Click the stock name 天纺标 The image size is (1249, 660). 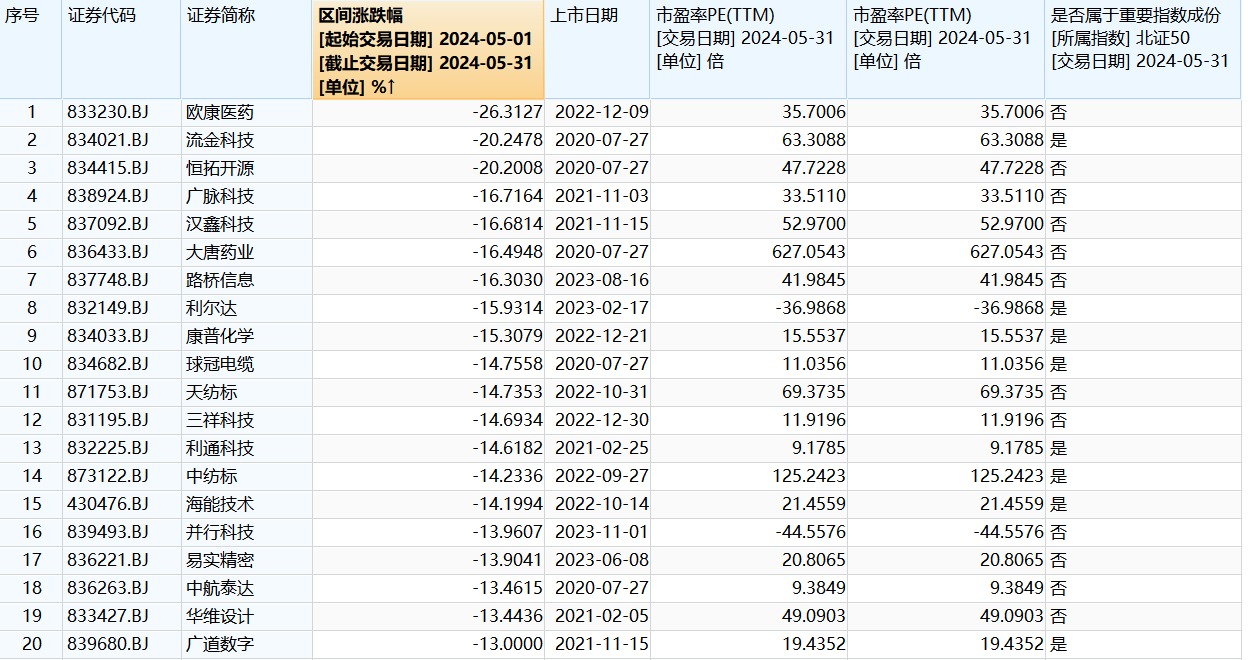[212, 392]
